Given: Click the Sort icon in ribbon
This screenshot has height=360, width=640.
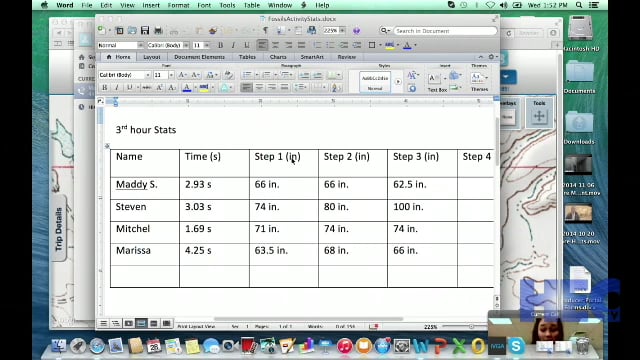Looking at the screenshot, I should click(x=336, y=87).
